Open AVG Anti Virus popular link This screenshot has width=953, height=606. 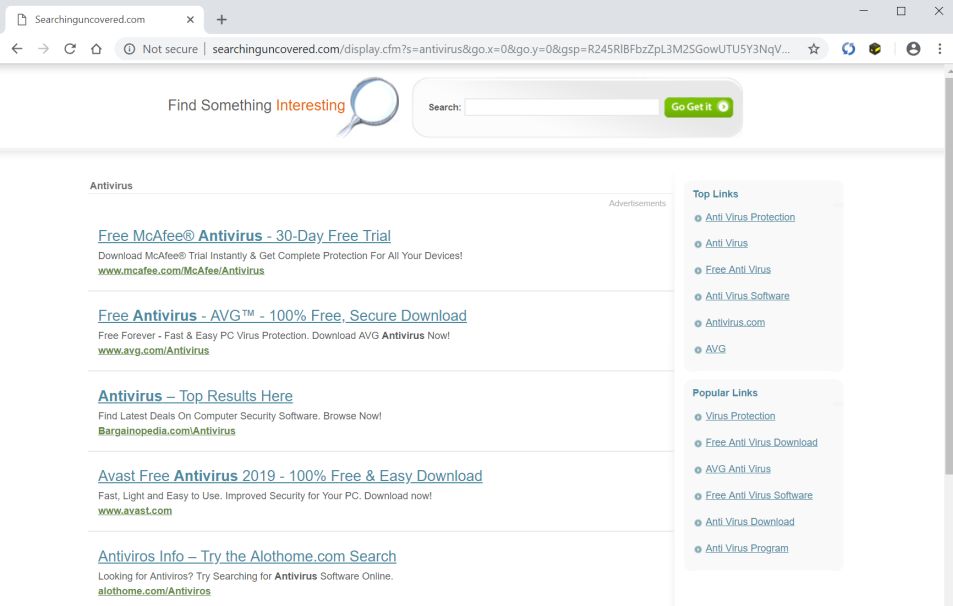tap(738, 469)
